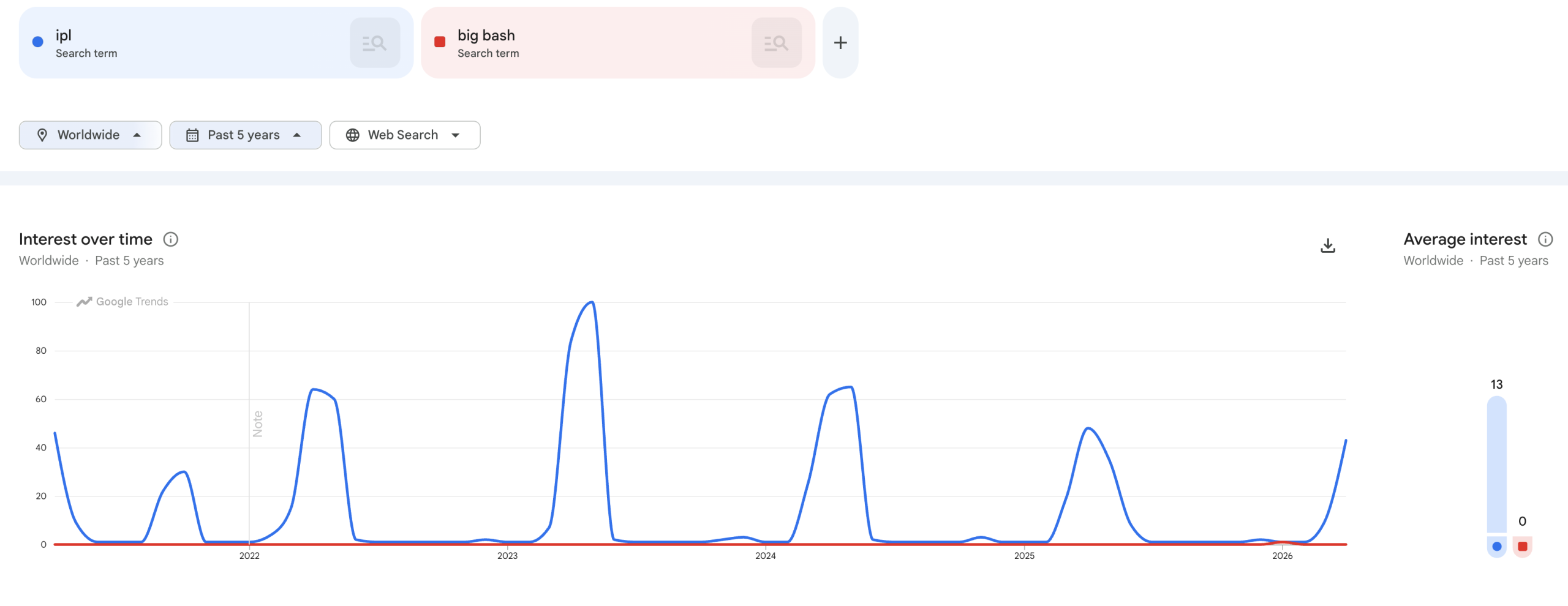This screenshot has height=606, width=1568.
Task: Click the 2023 axis label
Action: tap(507, 556)
